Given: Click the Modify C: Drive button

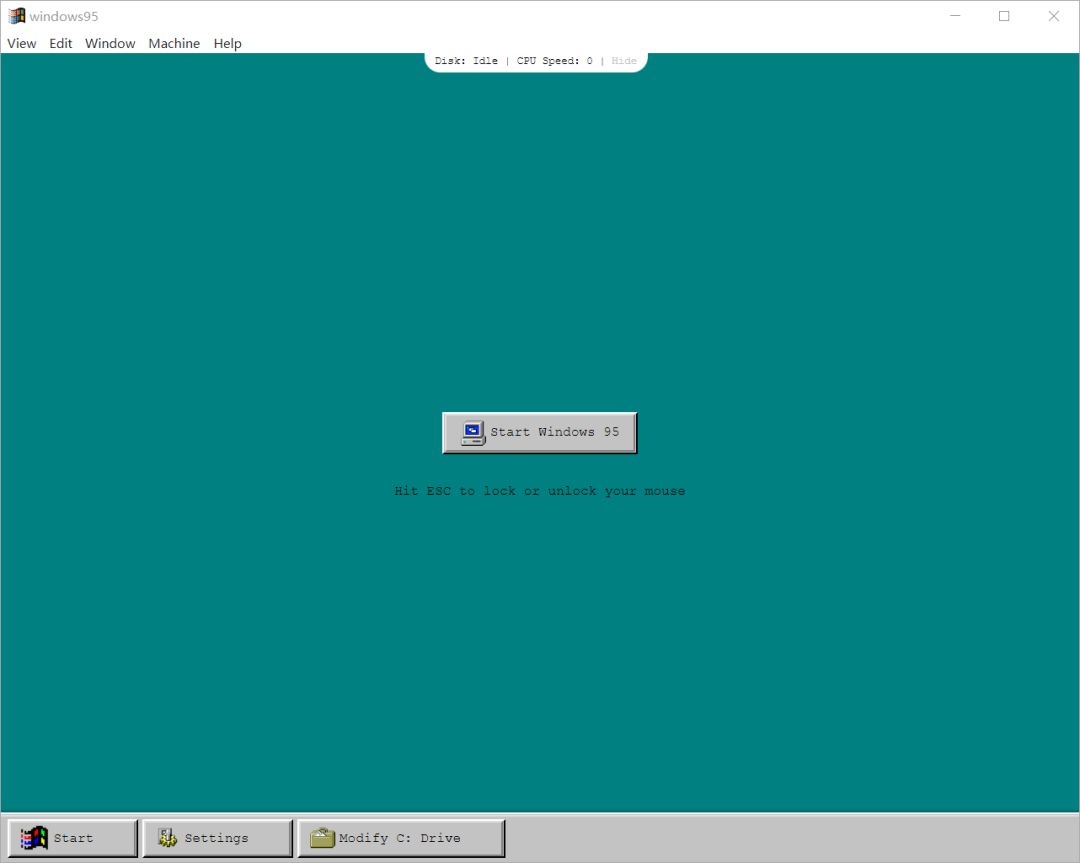Looking at the screenshot, I should (400, 837).
